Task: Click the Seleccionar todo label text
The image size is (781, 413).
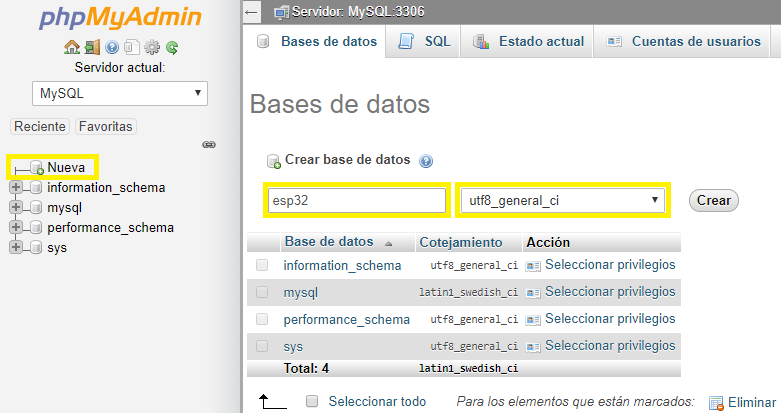Action: (377, 402)
